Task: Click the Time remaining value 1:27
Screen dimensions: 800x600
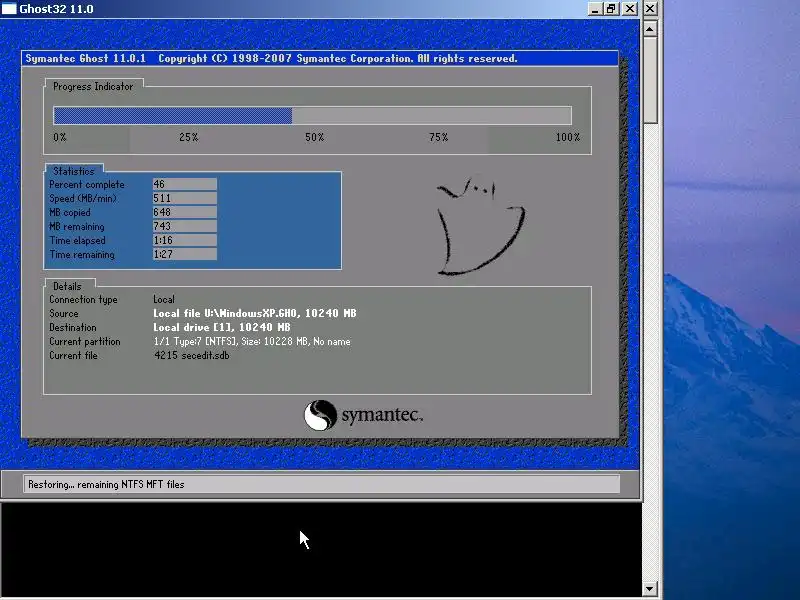Action: pos(185,254)
